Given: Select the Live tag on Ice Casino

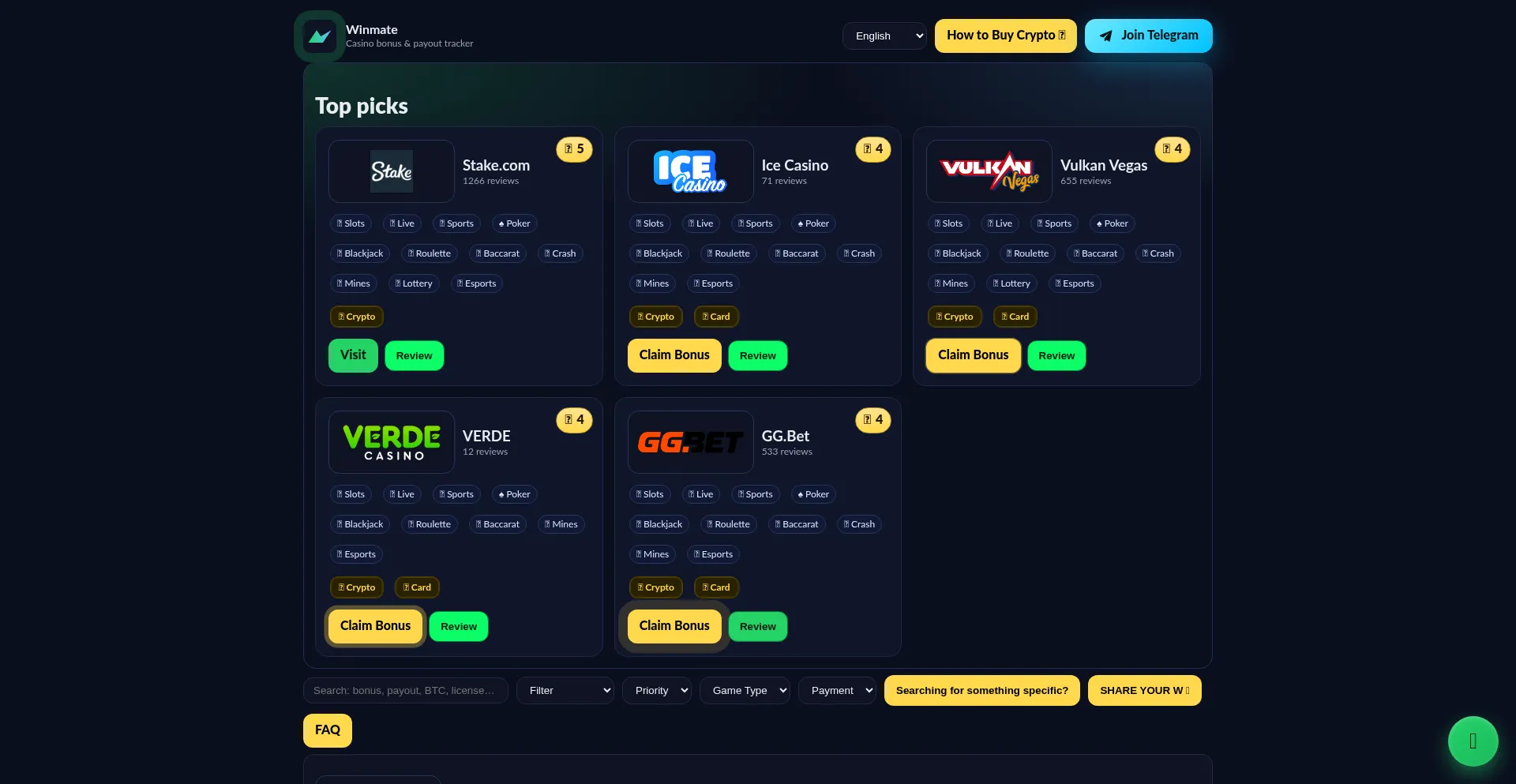Looking at the screenshot, I should (701, 223).
